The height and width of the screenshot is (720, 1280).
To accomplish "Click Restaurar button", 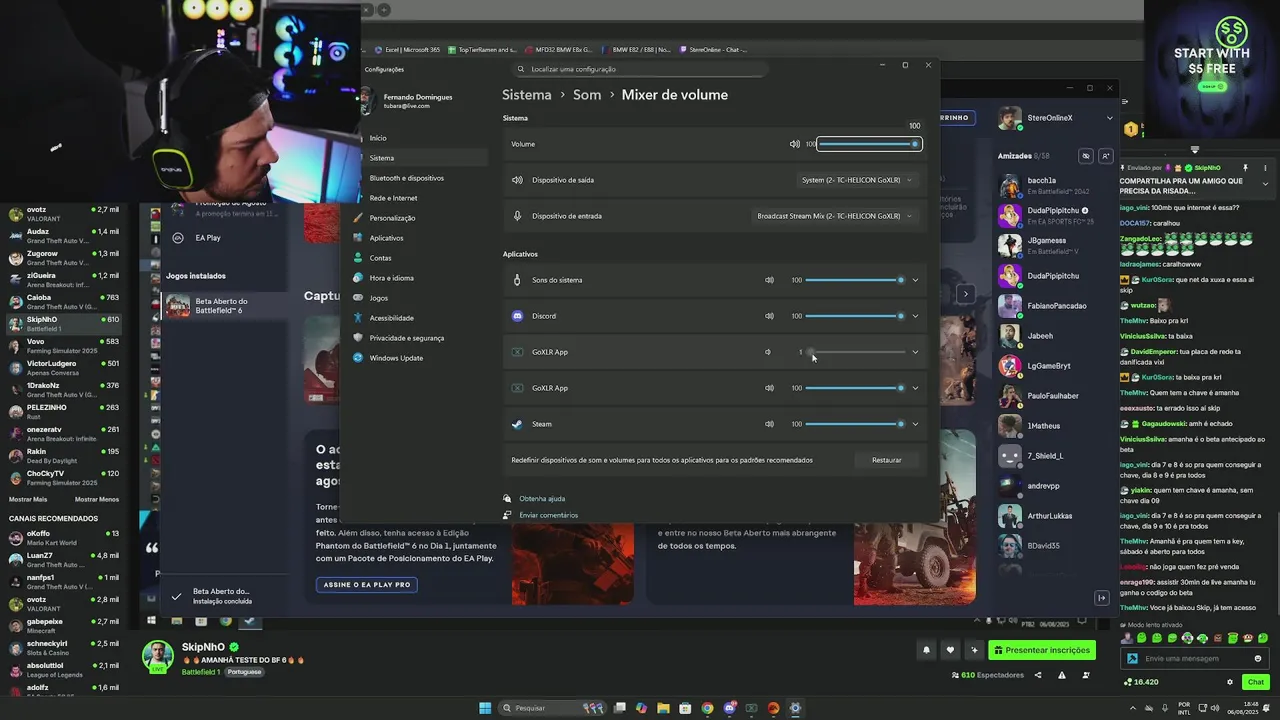I will pos(887,460).
